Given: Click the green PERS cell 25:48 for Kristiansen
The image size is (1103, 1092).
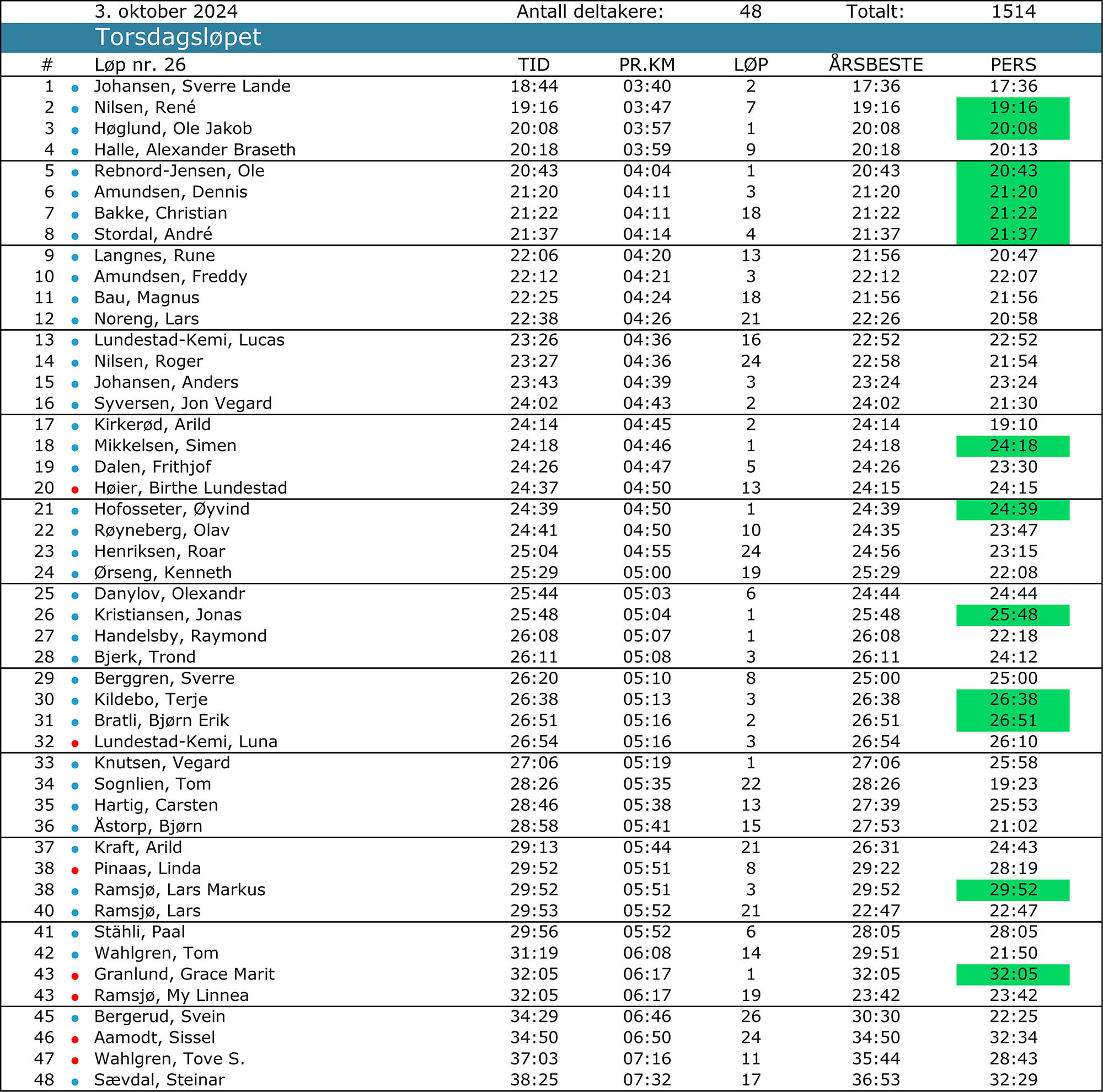Looking at the screenshot, I should [x=1013, y=615].
